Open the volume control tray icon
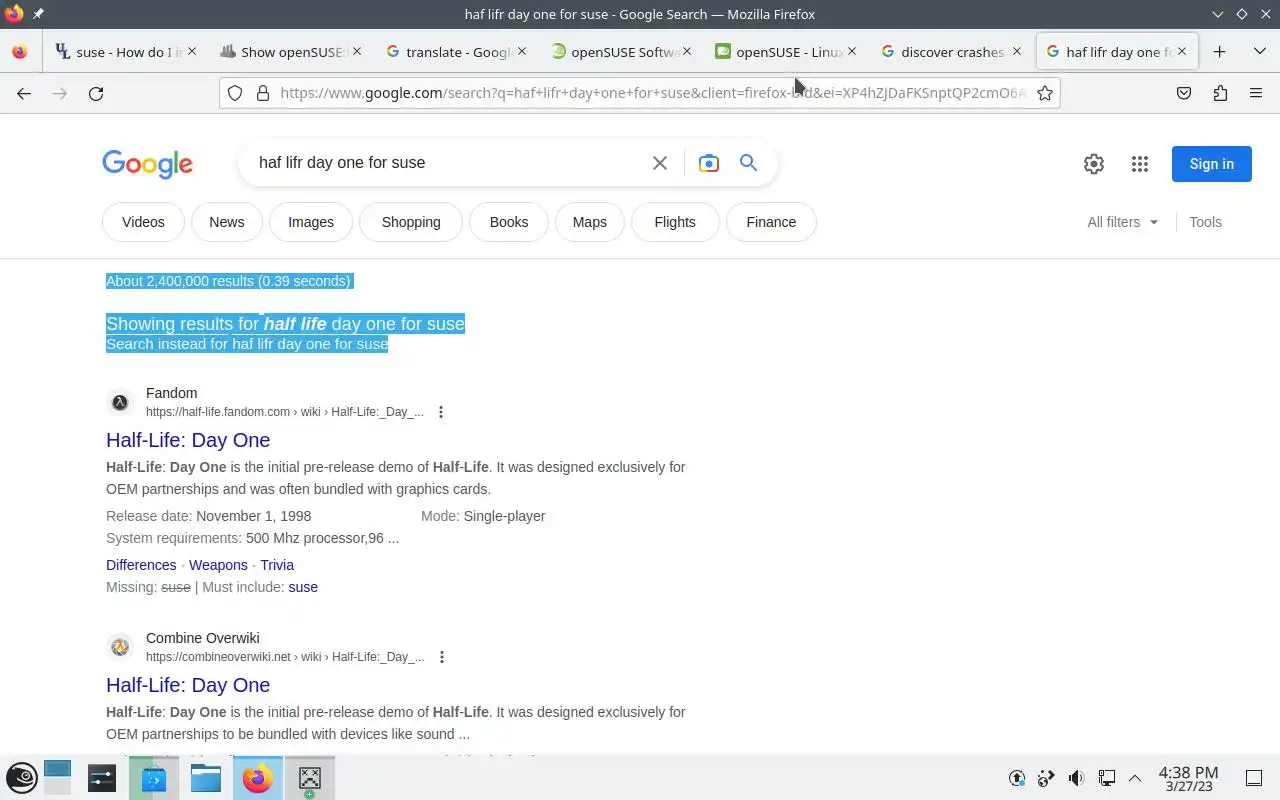Viewport: 1280px width, 800px height. coord(1076,778)
